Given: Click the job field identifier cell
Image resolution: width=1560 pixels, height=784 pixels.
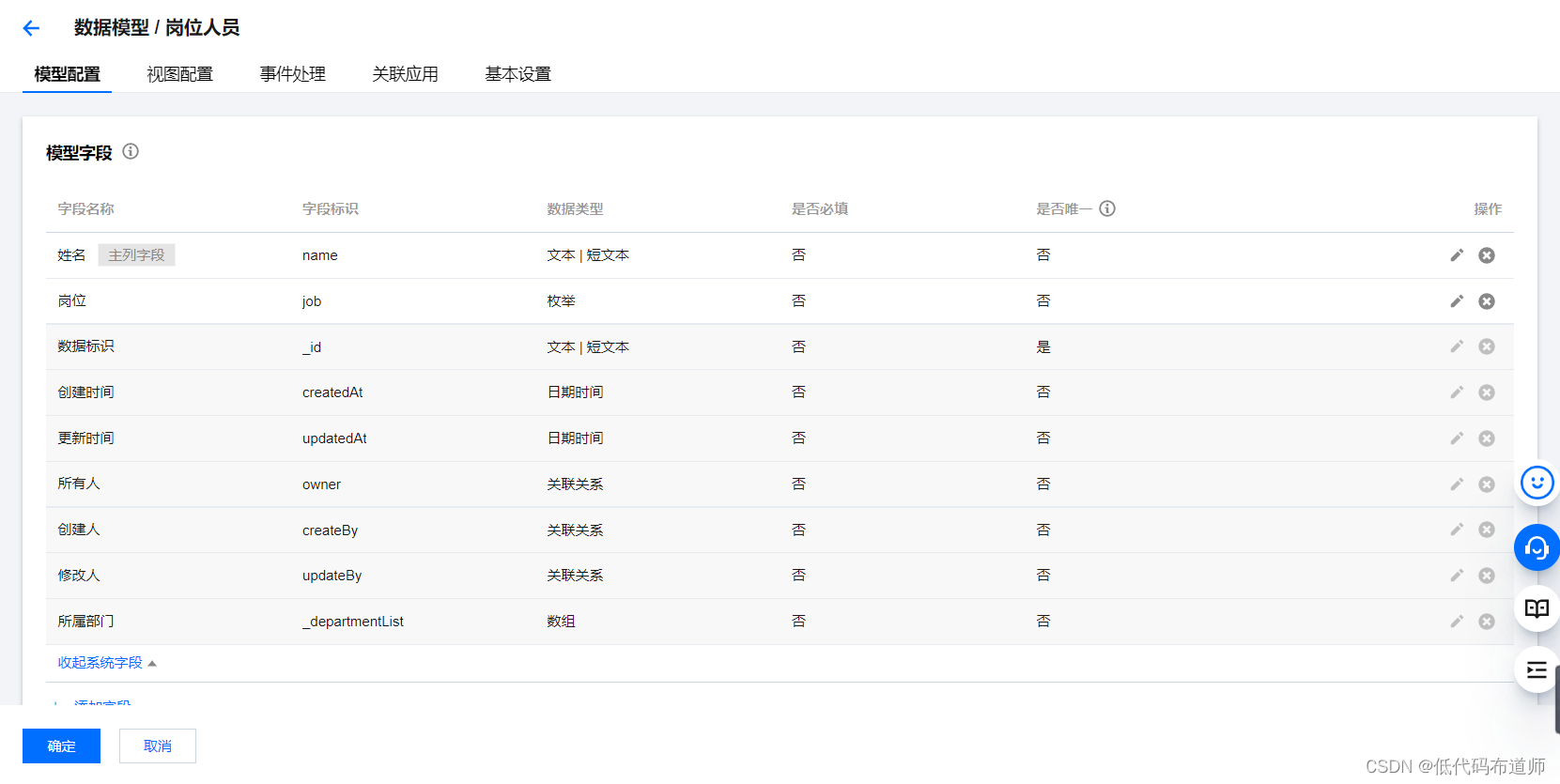Looking at the screenshot, I should (312, 301).
